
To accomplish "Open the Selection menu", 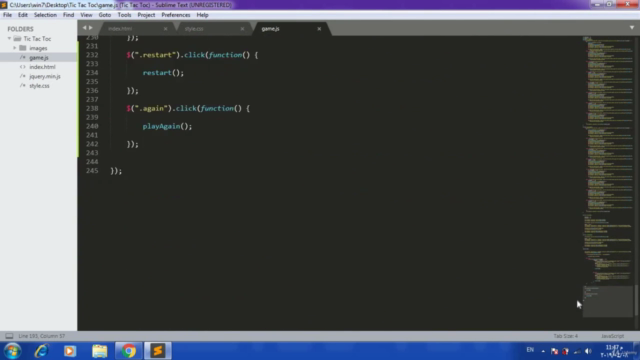I will [45, 15].
